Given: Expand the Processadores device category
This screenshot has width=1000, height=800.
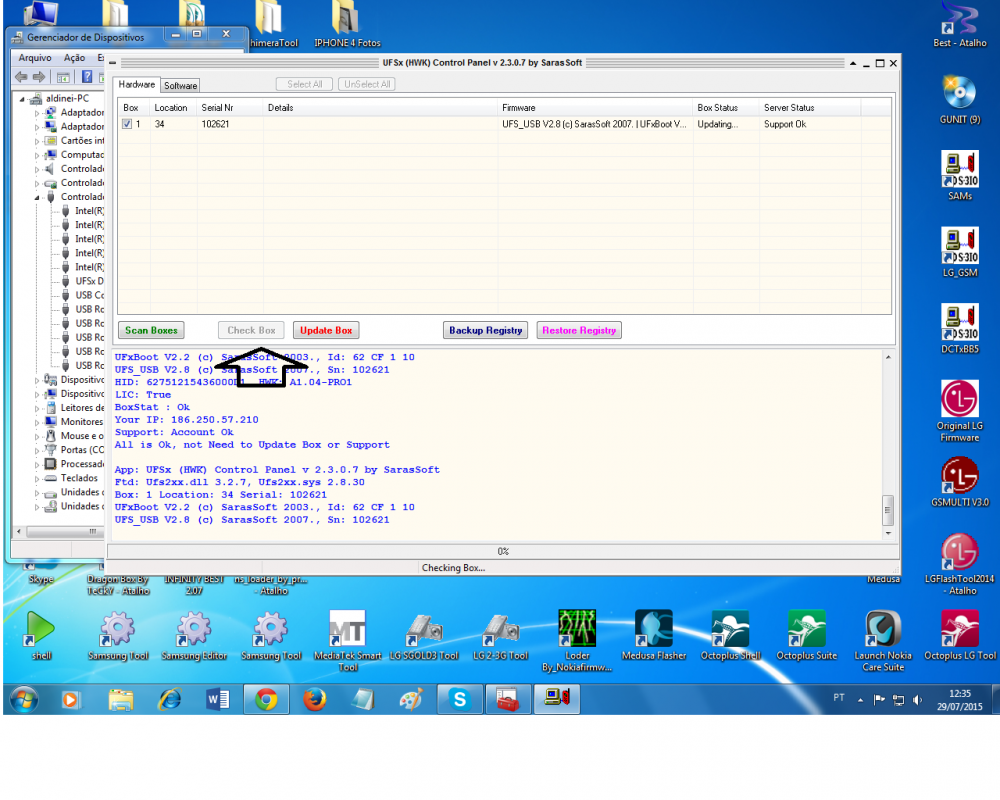Looking at the screenshot, I should 37,464.
